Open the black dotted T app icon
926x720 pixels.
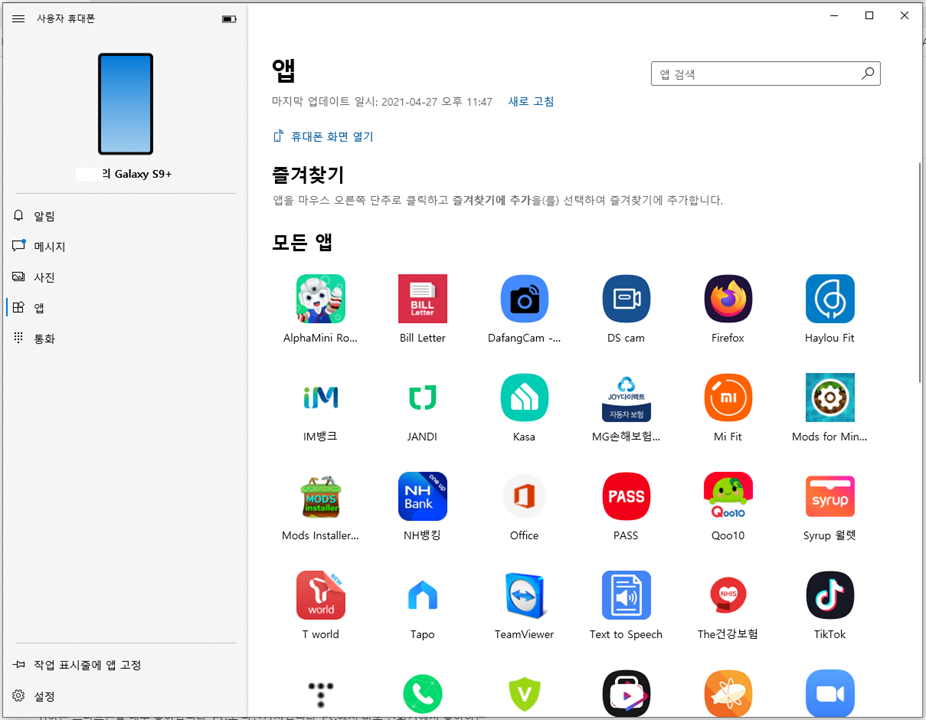[321, 693]
